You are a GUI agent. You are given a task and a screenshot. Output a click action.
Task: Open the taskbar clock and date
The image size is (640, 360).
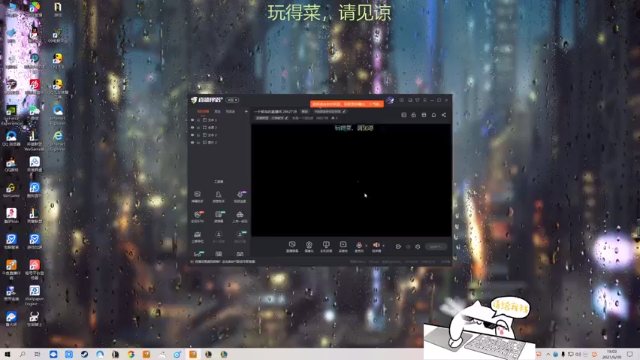[612, 354]
